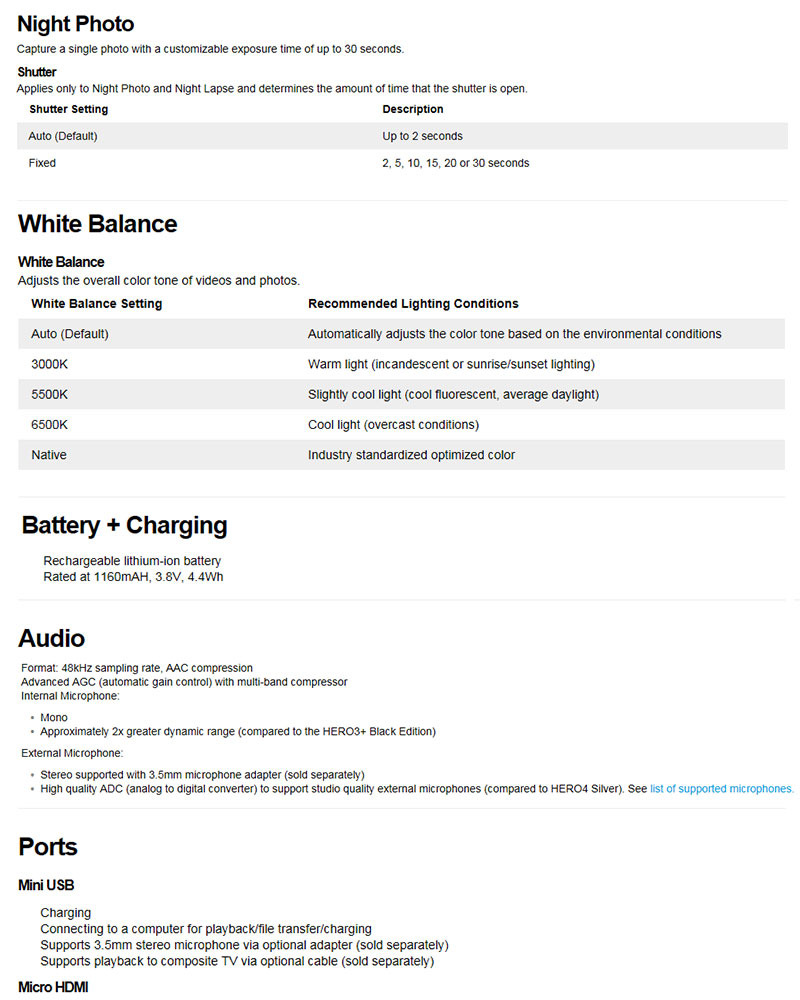The height and width of the screenshot is (1000, 800).
Task: Click the Shutter Setting column header
Action: tap(69, 109)
